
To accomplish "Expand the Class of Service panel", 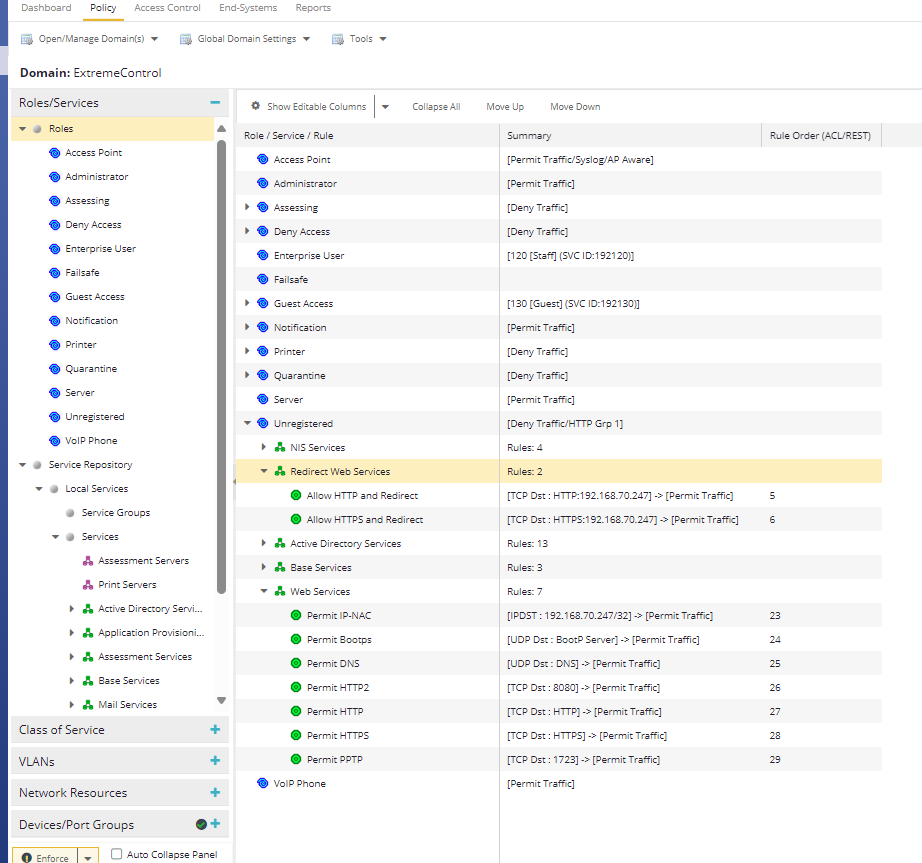I will (215, 730).
